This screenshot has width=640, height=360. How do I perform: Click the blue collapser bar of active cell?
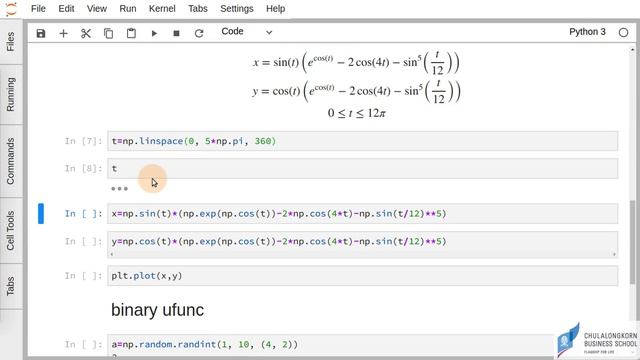(x=41, y=213)
